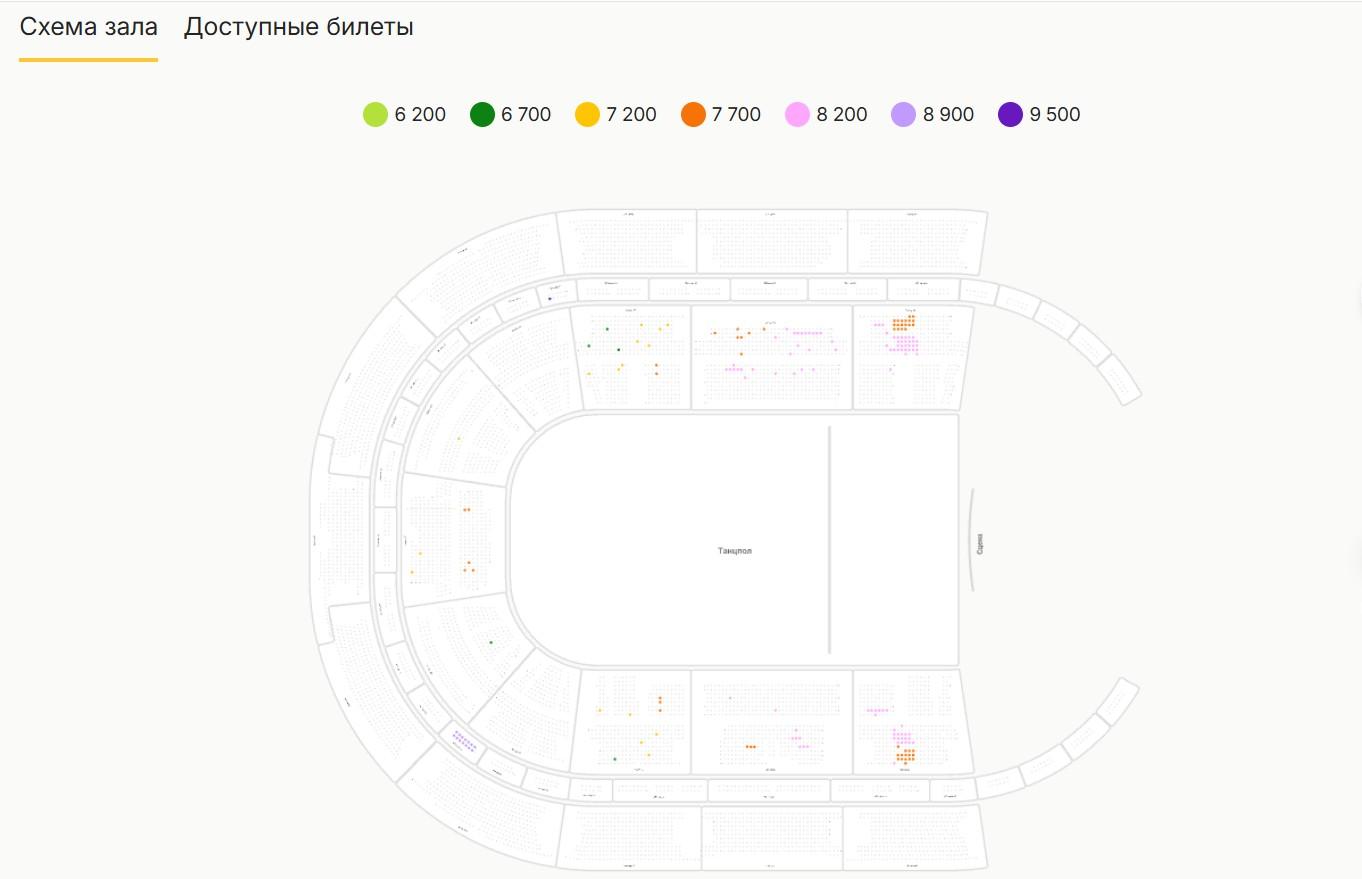The height and width of the screenshot is (879, 1362).
Task: Select the single dark purple seat in upper-left box
Action: (550, 298)
